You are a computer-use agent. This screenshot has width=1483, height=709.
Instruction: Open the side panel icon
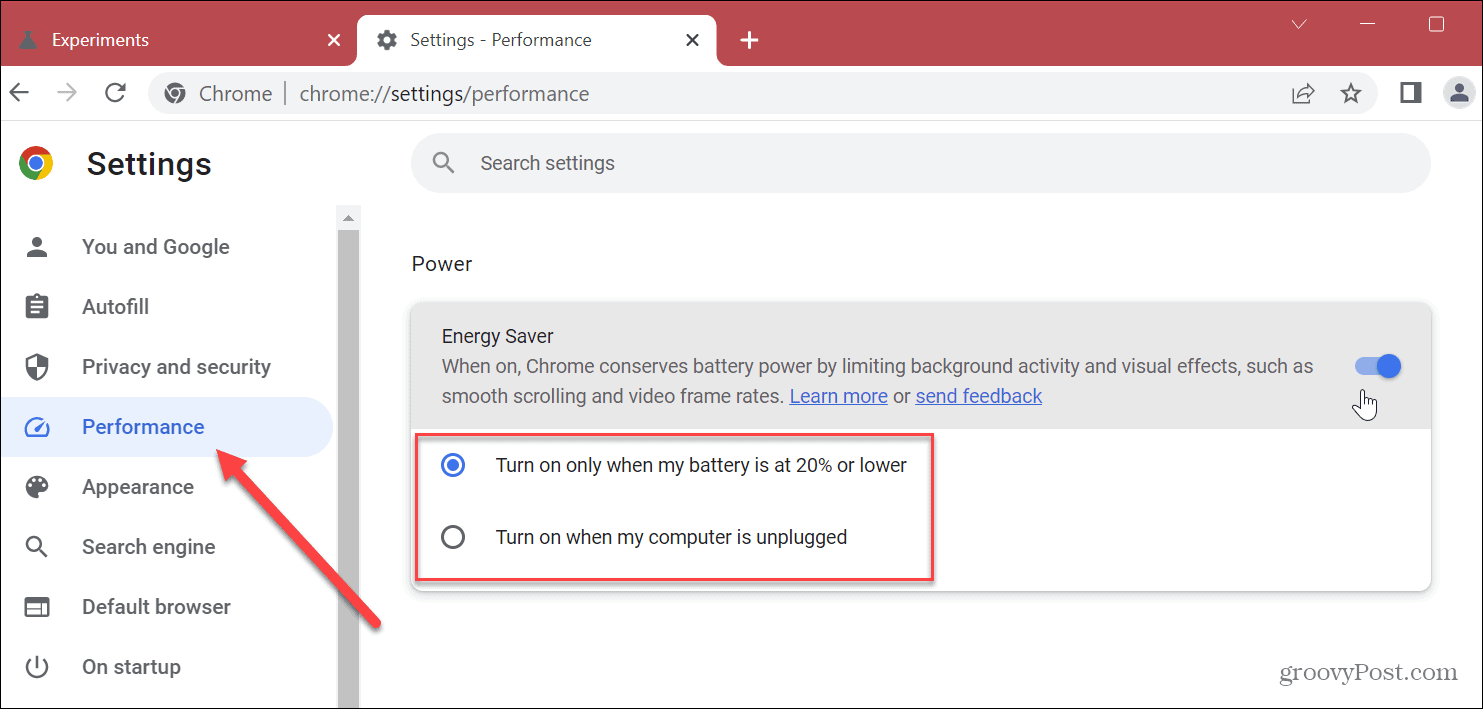coord(1411,93)
